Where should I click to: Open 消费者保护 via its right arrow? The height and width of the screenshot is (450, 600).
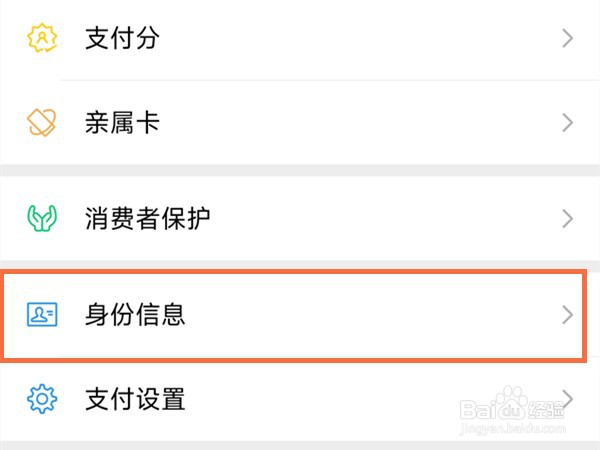(567, 218)
